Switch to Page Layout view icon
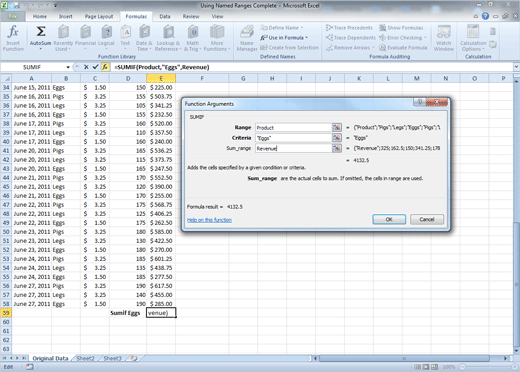Screen dimensions: 520x372 [x=426, y=367]
